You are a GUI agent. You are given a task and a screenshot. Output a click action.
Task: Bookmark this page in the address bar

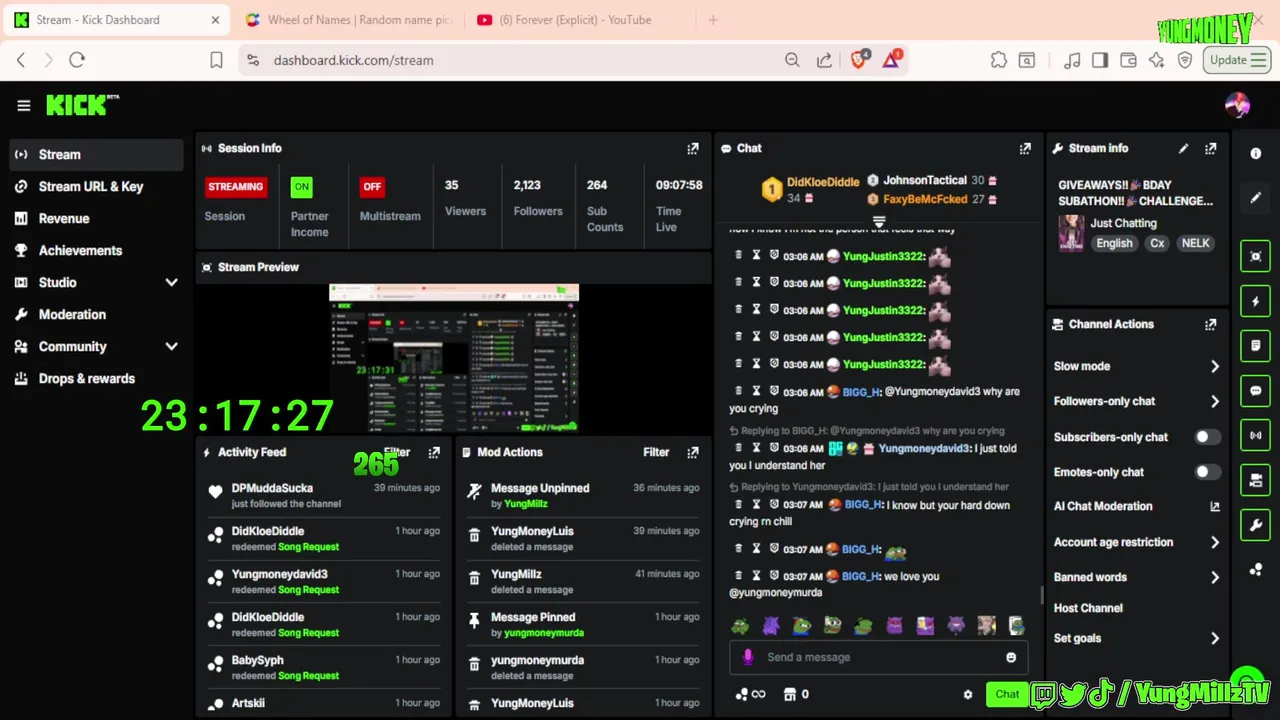point(216,60)
